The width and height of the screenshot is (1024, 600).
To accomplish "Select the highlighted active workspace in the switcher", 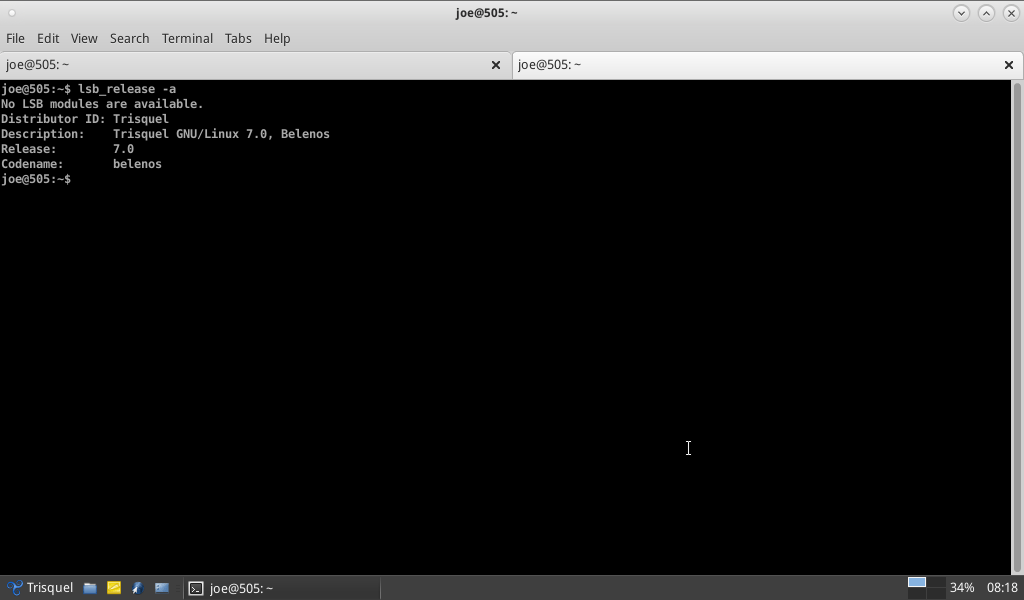I will tap(917, 582).
